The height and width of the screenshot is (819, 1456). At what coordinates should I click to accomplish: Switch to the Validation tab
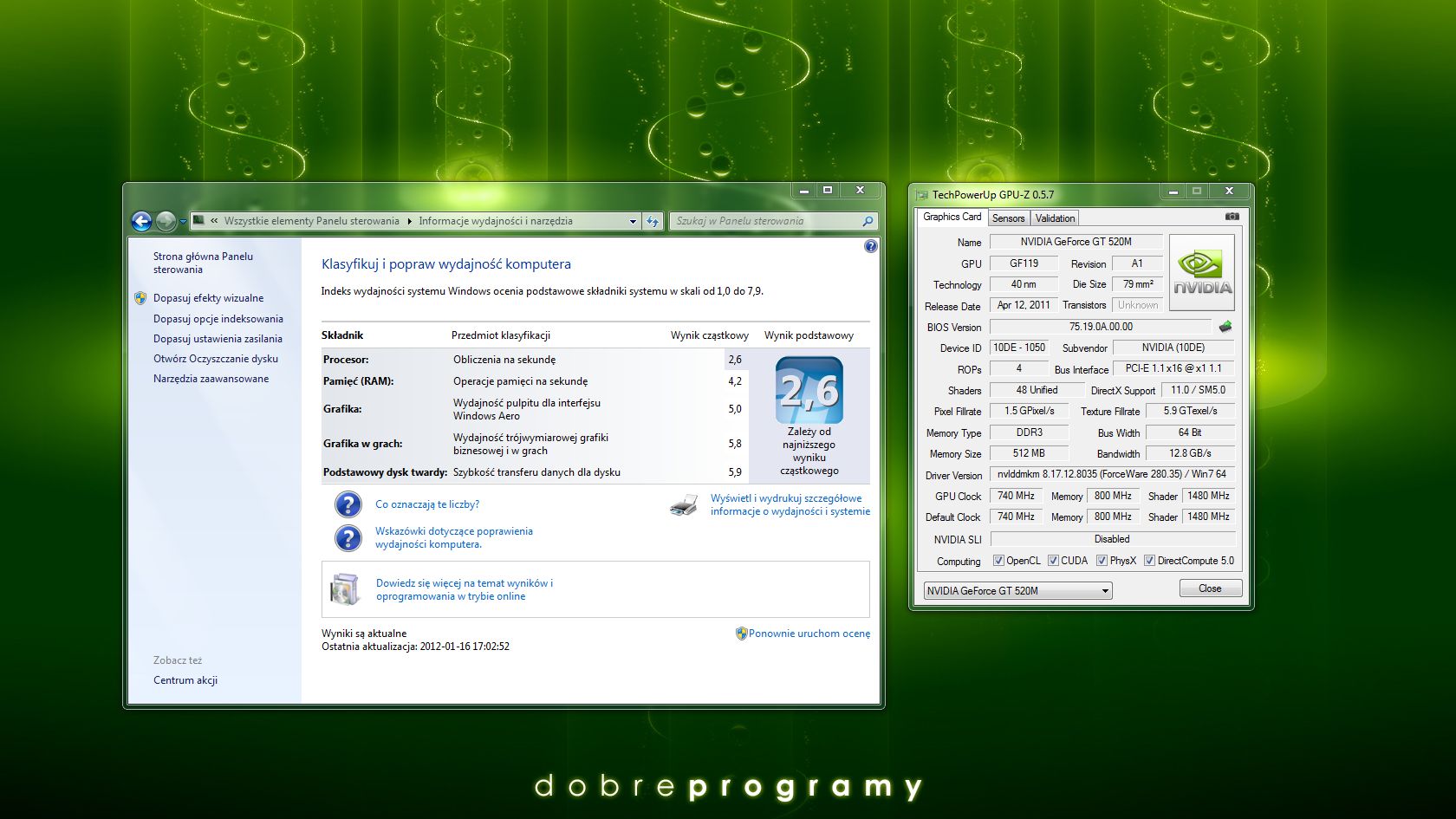(1055, 218)
